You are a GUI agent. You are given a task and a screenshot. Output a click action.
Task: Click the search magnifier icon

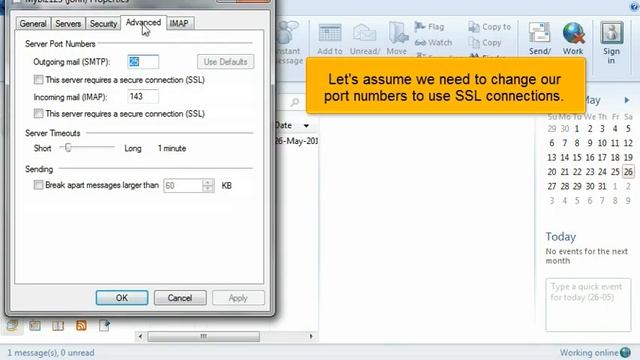coord(295,102)
